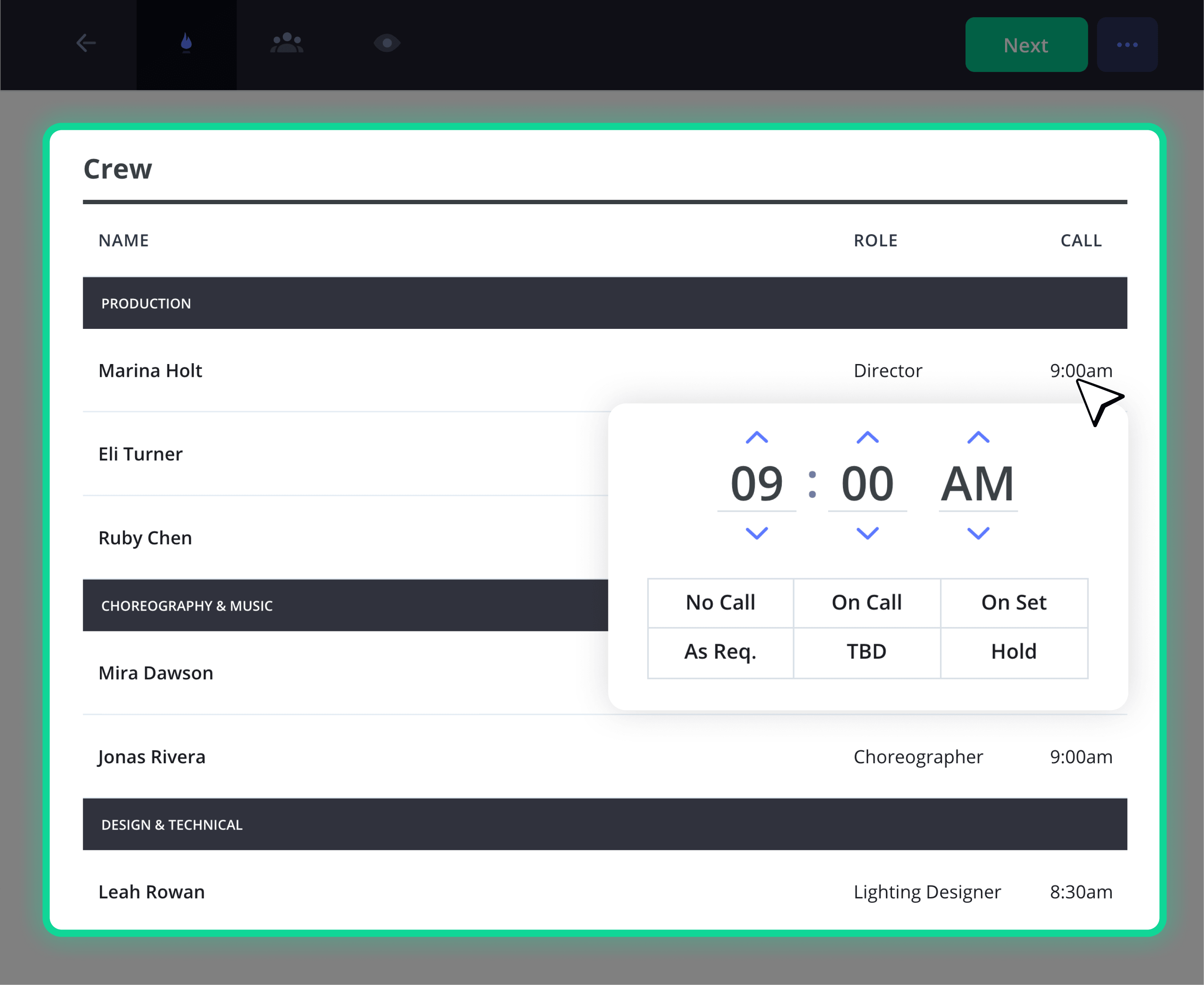The image size is (1204, 985).
Task: Open Jonas Rivera's 9:00am call time
Action: 1081,757
